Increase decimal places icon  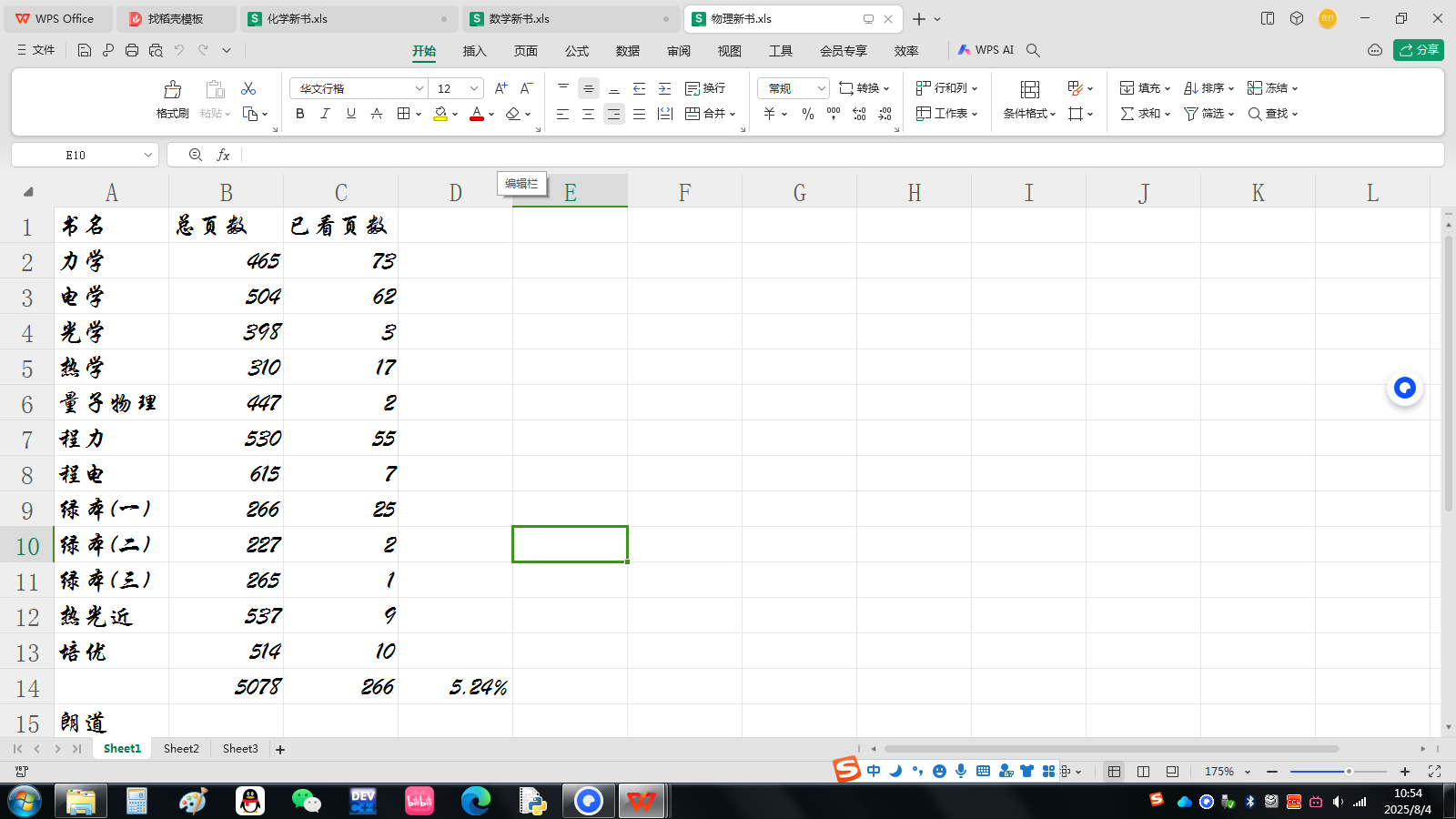click(860, 114)
